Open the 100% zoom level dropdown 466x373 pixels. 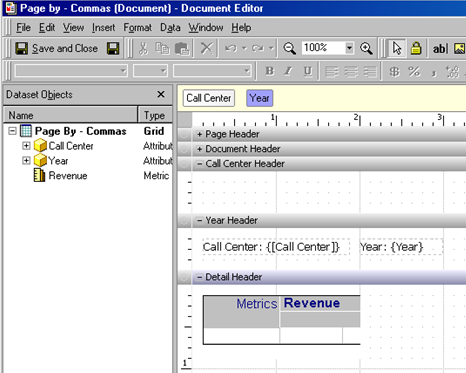[349, 48]
